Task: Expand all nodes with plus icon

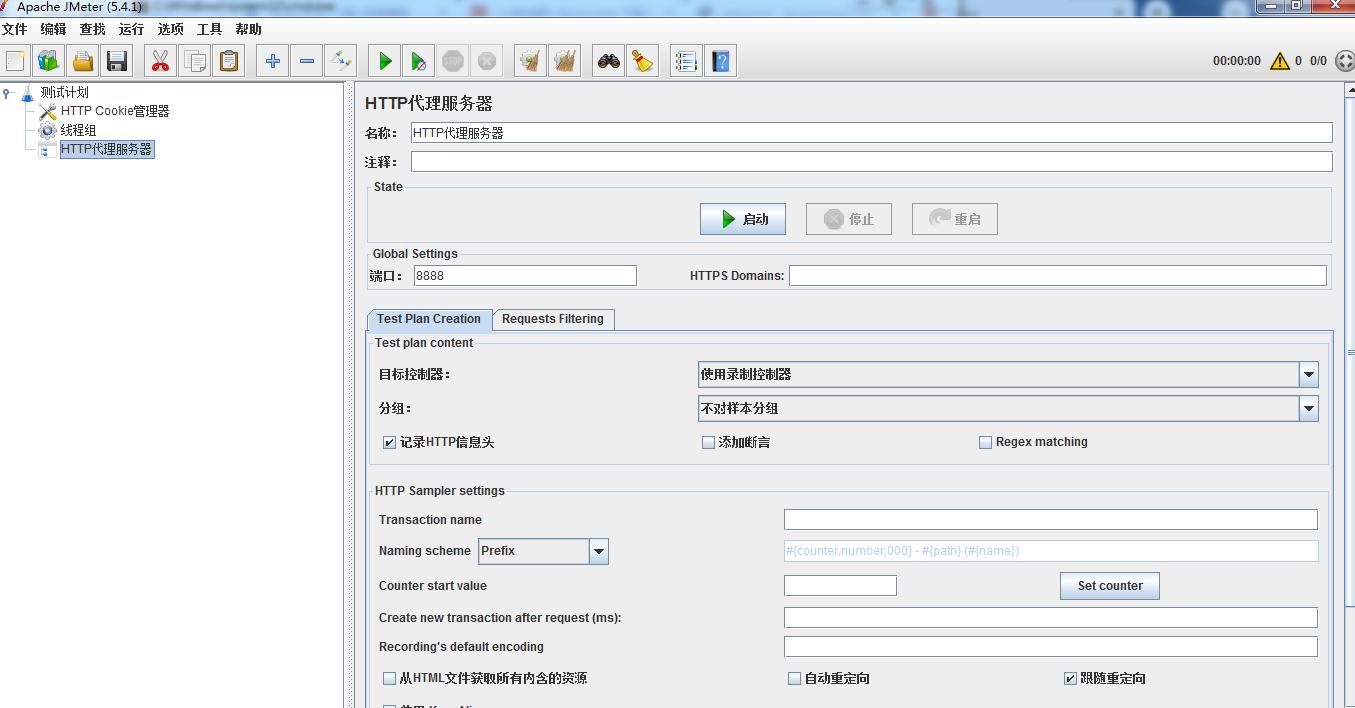Action: tap(272, 61)
